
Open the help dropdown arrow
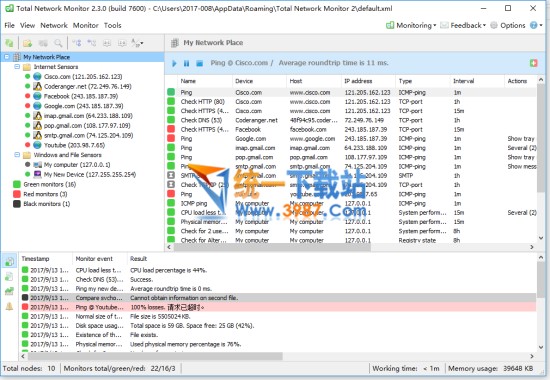pyautogui.click(x=541, y=25)
